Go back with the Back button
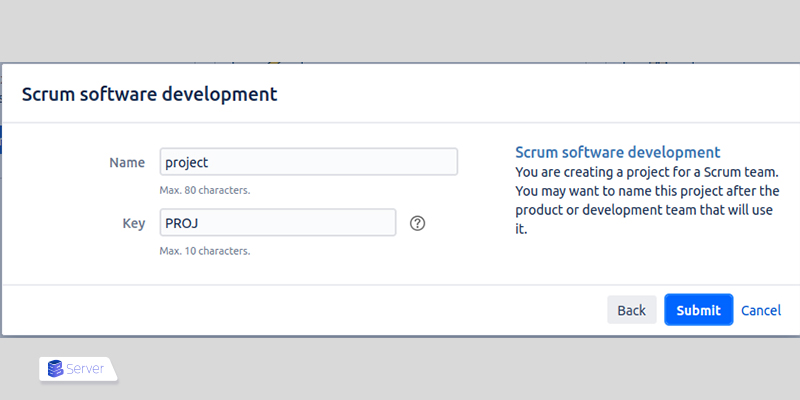Viewport: 800px width, 400px height. coord(632,310)
